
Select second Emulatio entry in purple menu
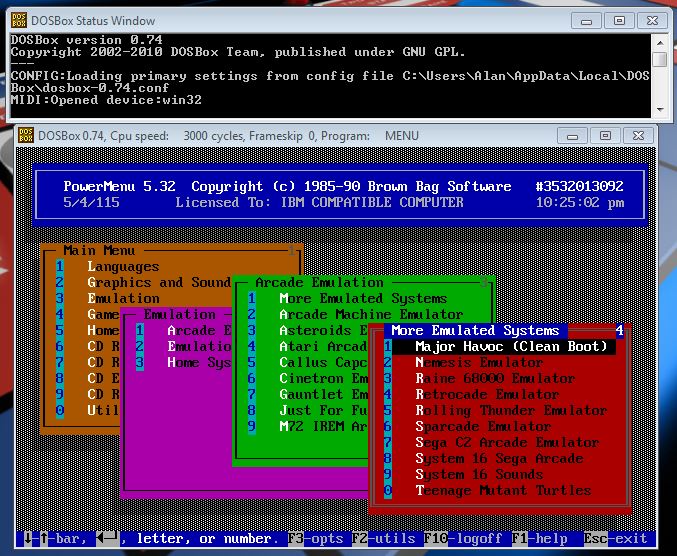click(199, 346)
